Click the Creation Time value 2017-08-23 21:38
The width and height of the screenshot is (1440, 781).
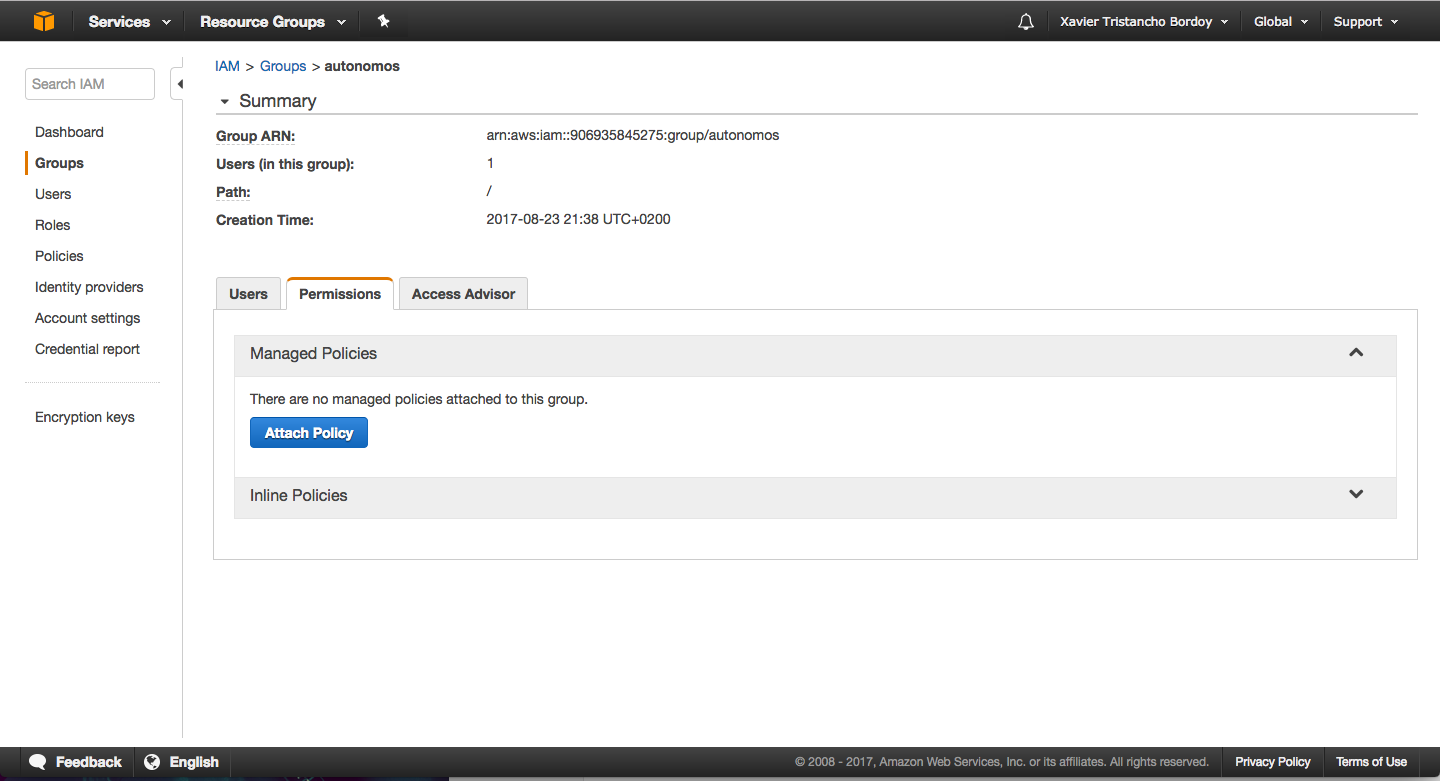[578, 219]
